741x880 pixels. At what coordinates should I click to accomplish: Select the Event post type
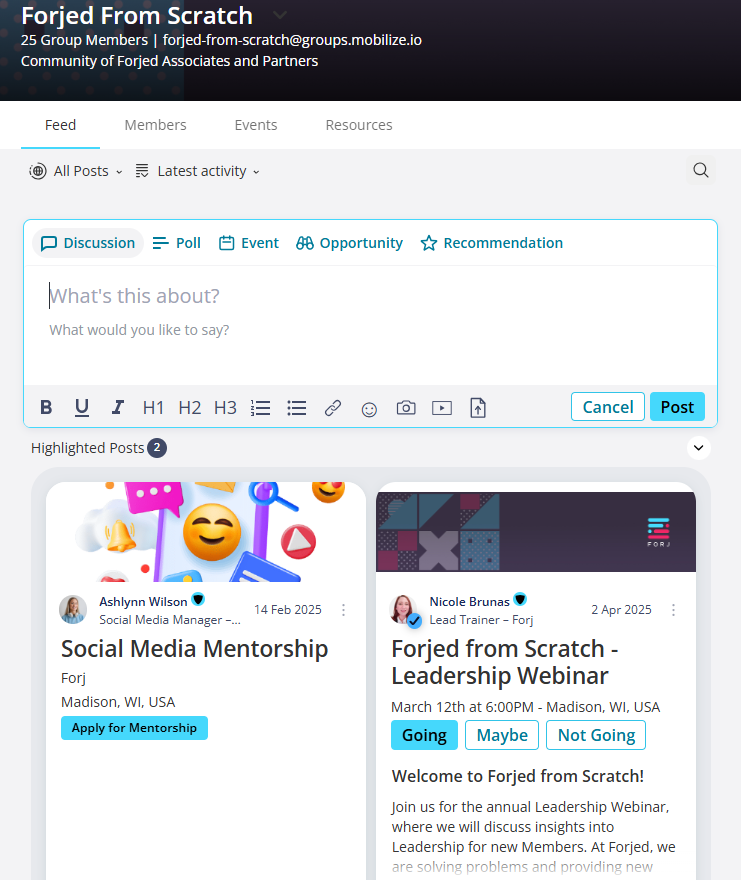(x=249, y=243)
